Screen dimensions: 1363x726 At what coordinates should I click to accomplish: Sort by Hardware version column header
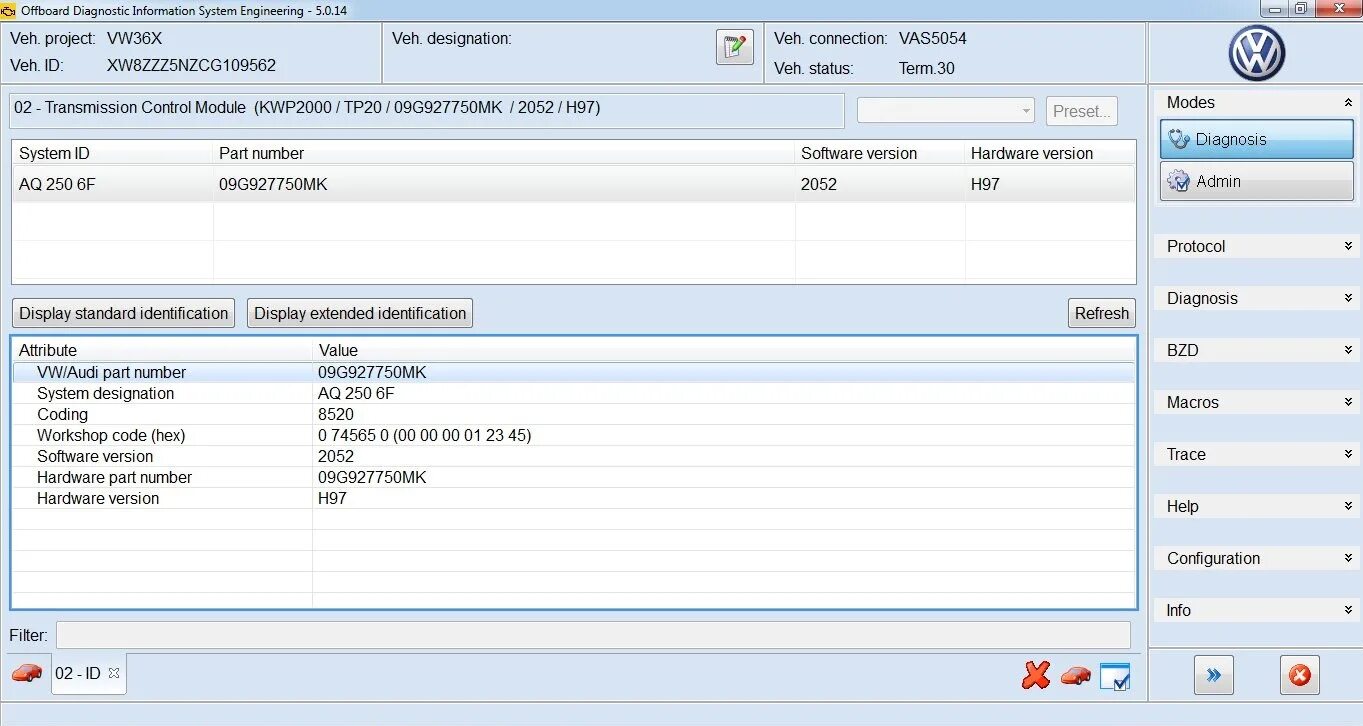tap(1050, 153)
